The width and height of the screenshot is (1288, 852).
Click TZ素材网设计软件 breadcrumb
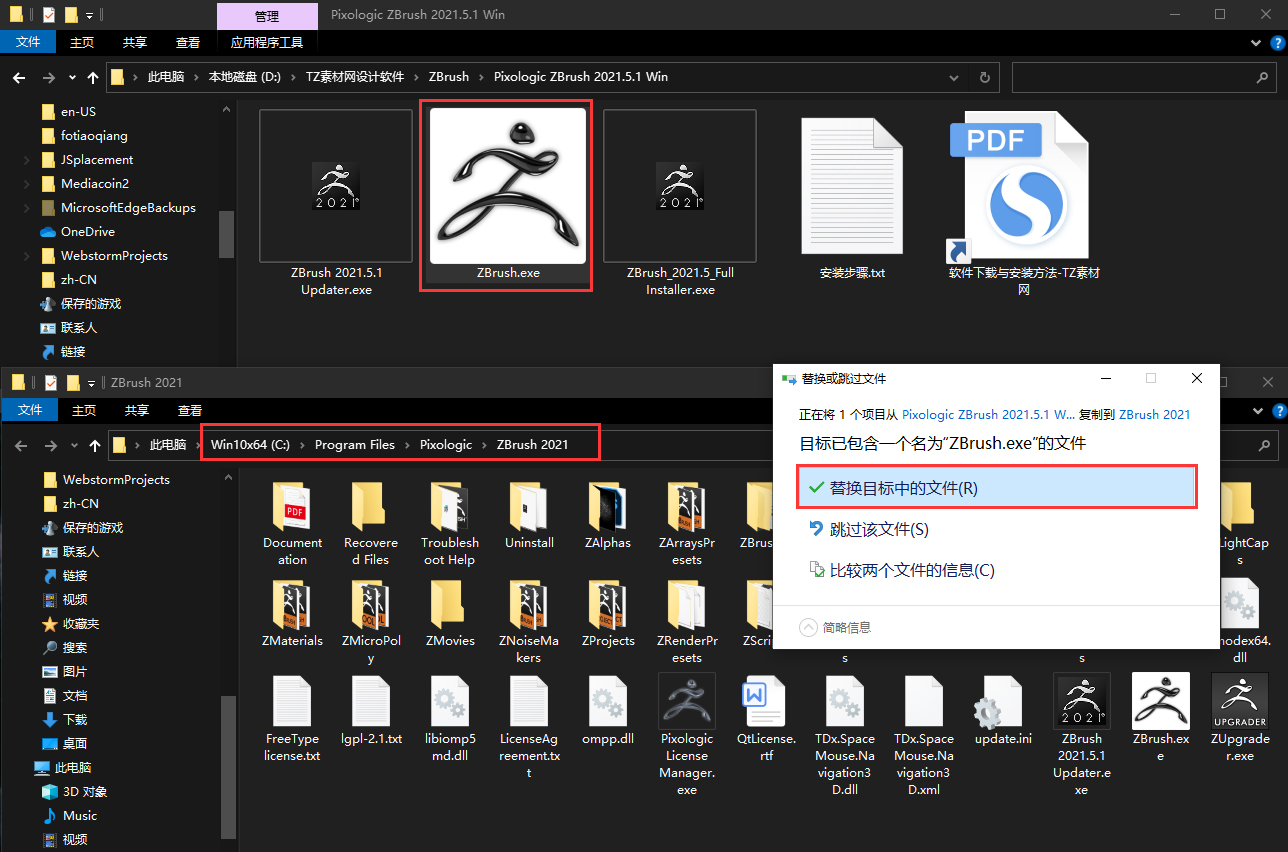[355, 77]
